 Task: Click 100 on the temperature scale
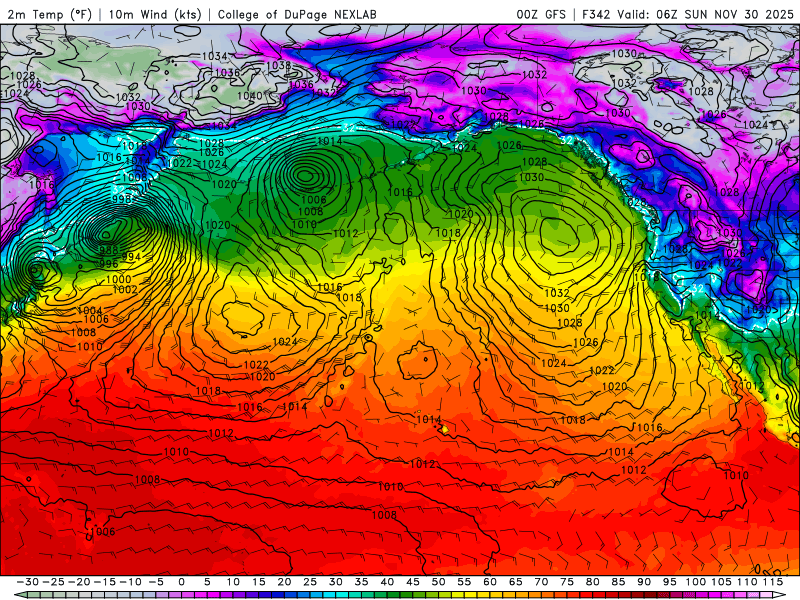click(695, 582)
